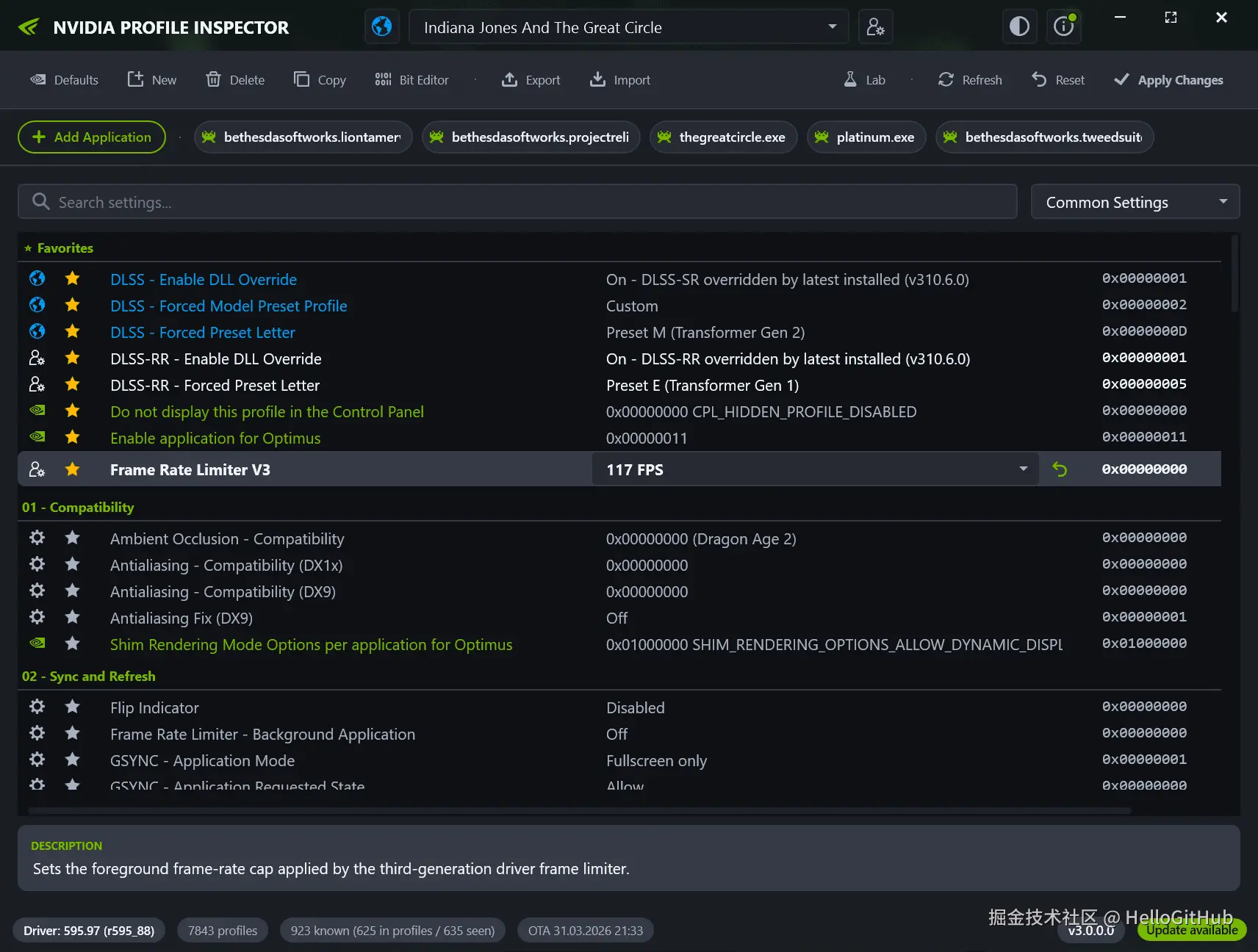
Task: Favorite GSYNC - Application Mode with its star
Action: click(72, 760)
